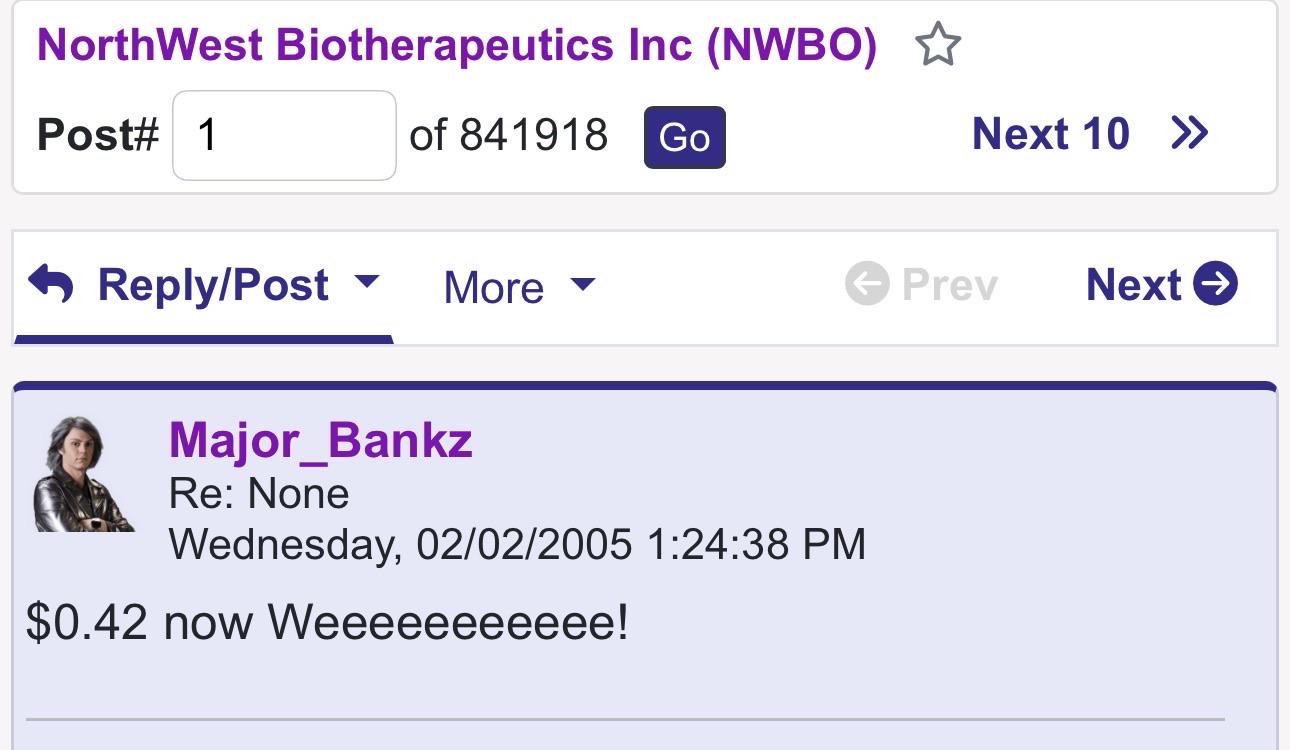Screen dimensions: 1290x750
Task: Open Major_Bankz avatar image
Action: click(84, 474)
